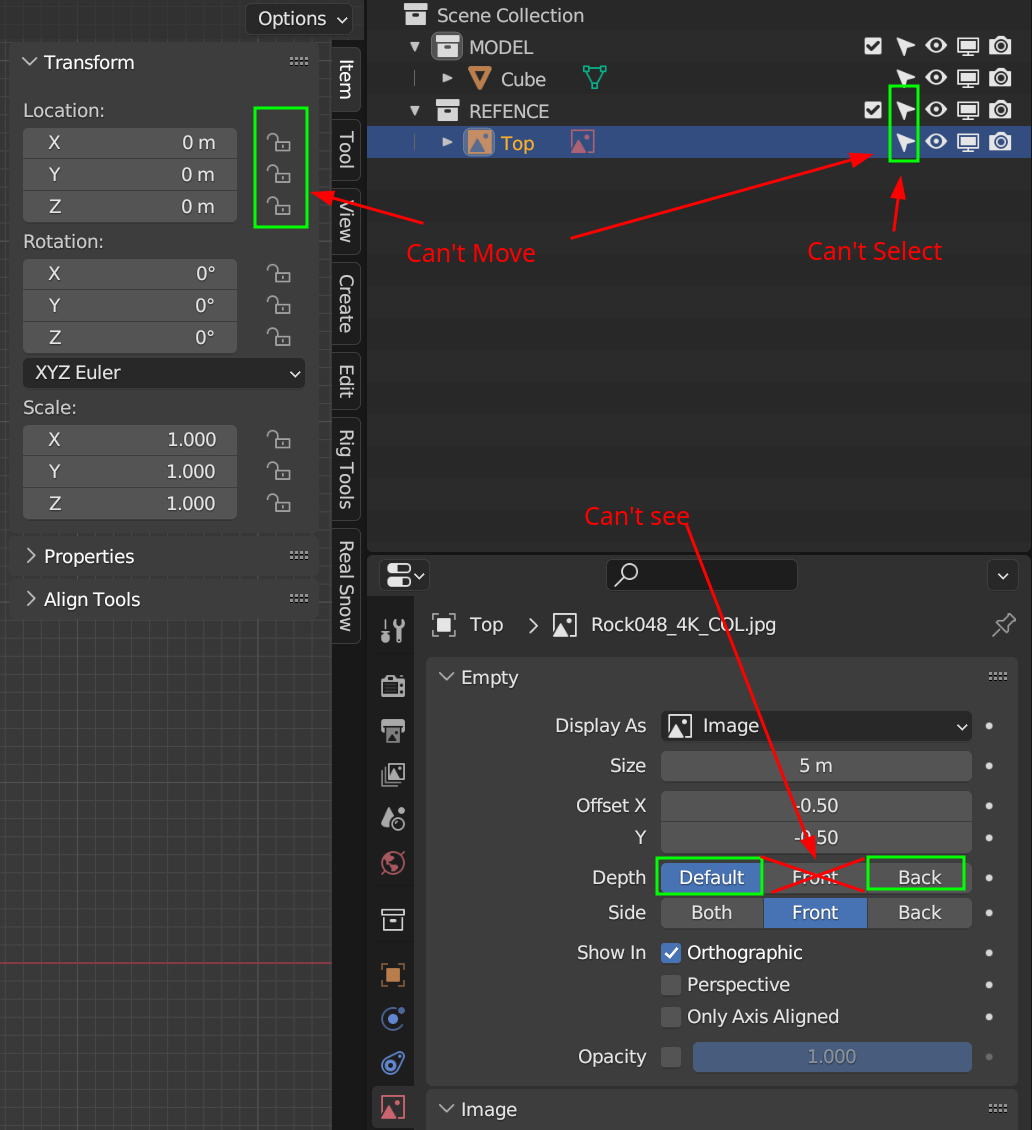Toggle viewport monitor icon for REFENCE collection
Screen dimensions: 1032x1130
(x=968, y=110)
